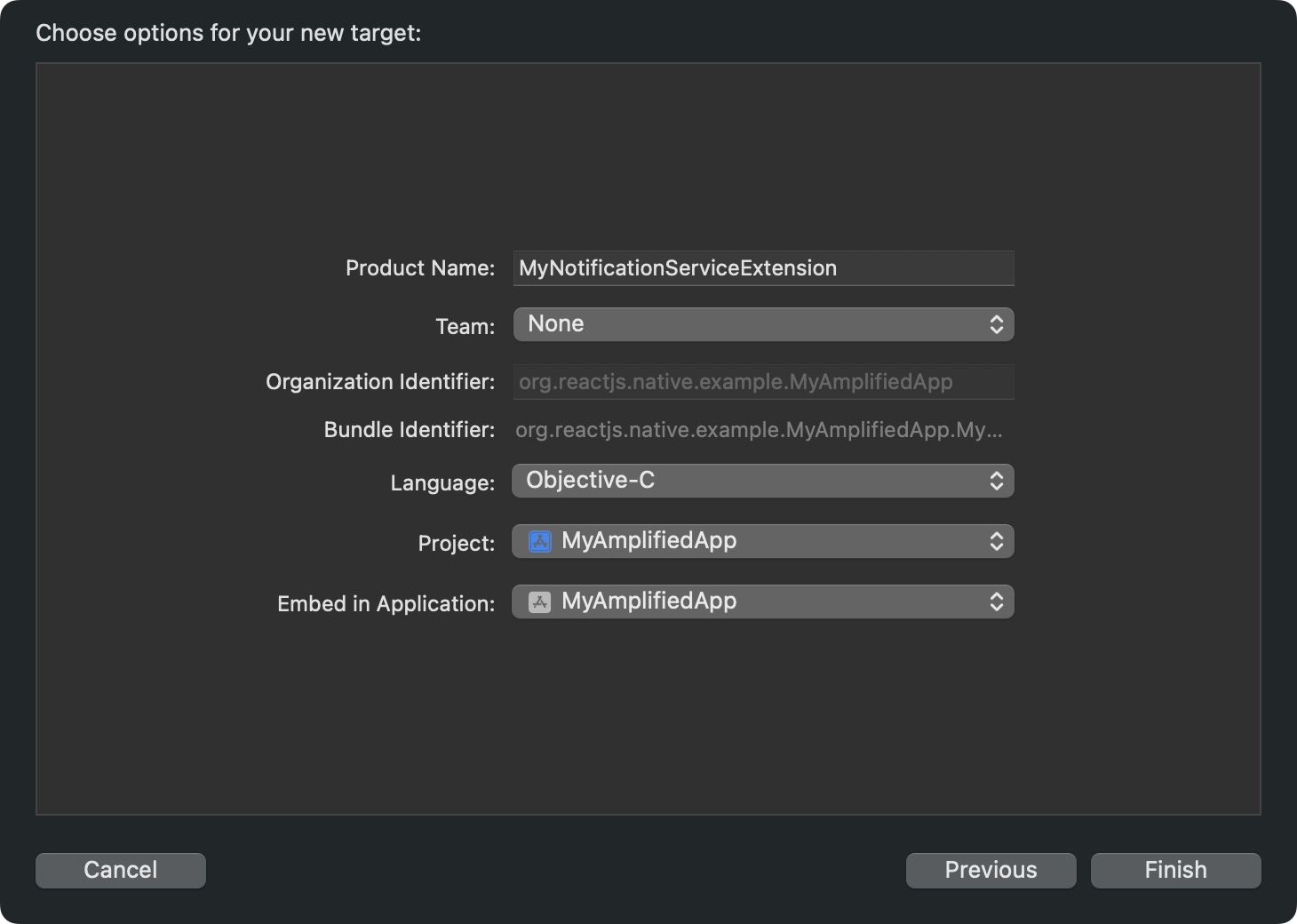Open the Language dropdown set to Objective-C
The height and width of the screenshot is (924, 1297).
[763, 481]
